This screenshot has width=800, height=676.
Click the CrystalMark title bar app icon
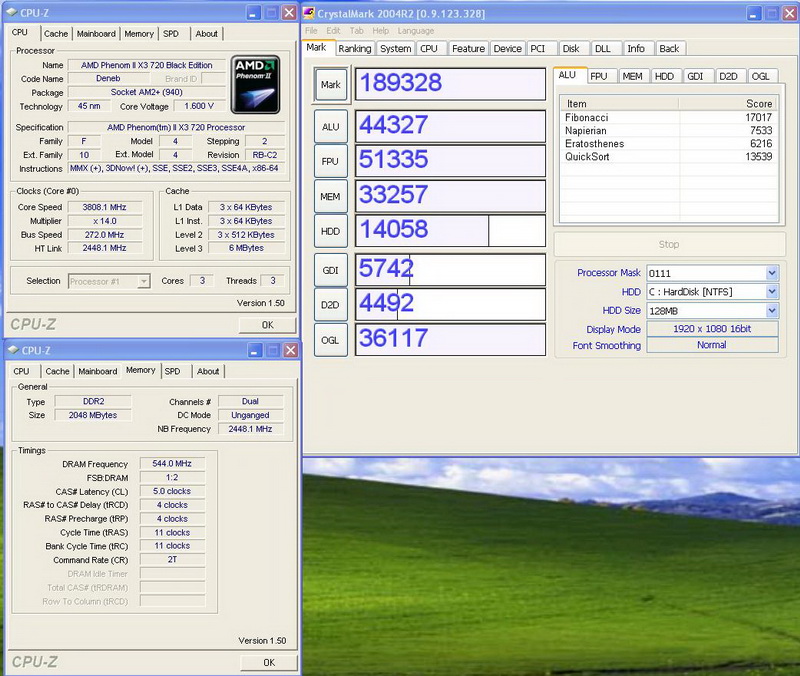[309, 13]
